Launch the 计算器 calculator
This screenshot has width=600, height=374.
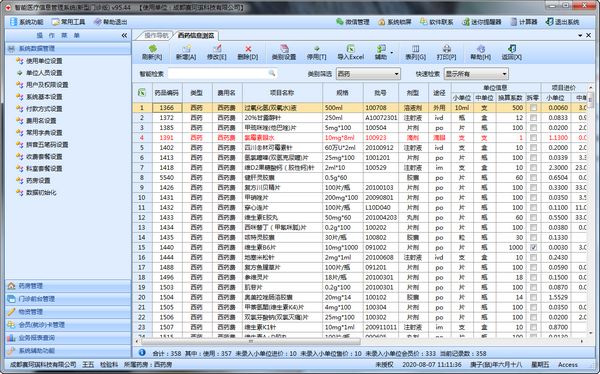524,22
